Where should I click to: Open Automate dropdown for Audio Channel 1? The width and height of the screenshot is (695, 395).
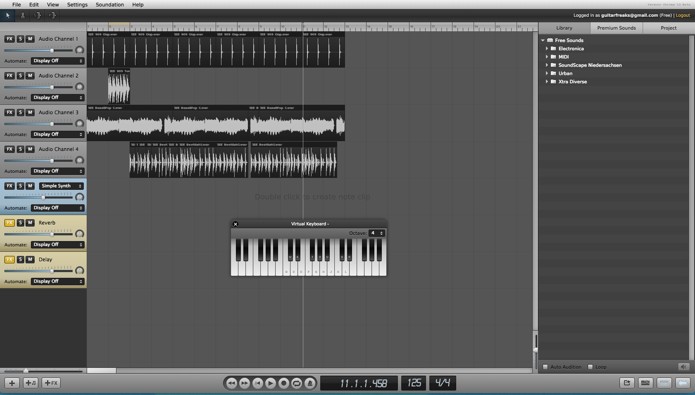click(x=57, y=61)
